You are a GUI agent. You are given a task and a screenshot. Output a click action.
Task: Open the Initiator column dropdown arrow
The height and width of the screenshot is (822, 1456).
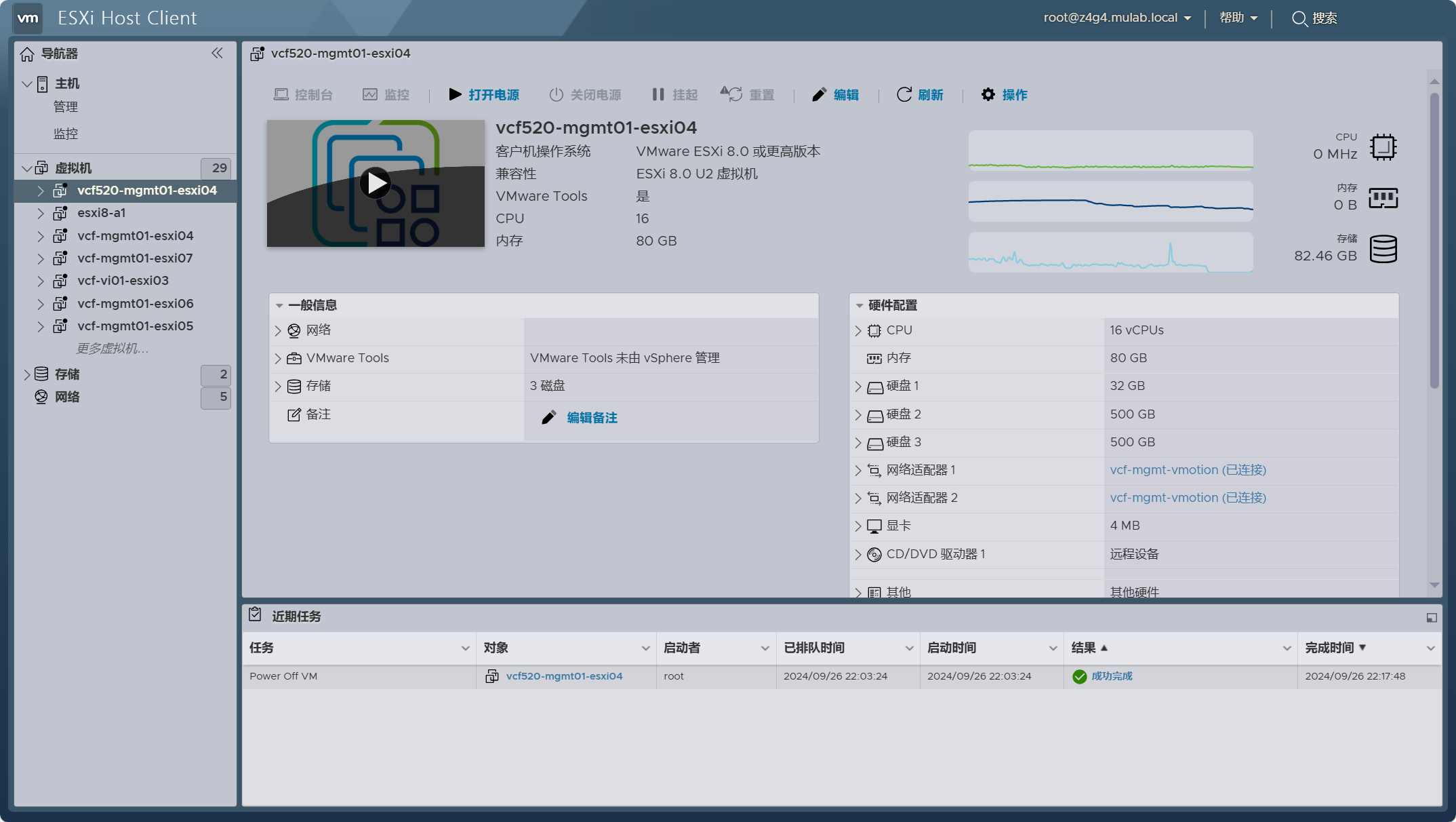(x=765, y=648)
